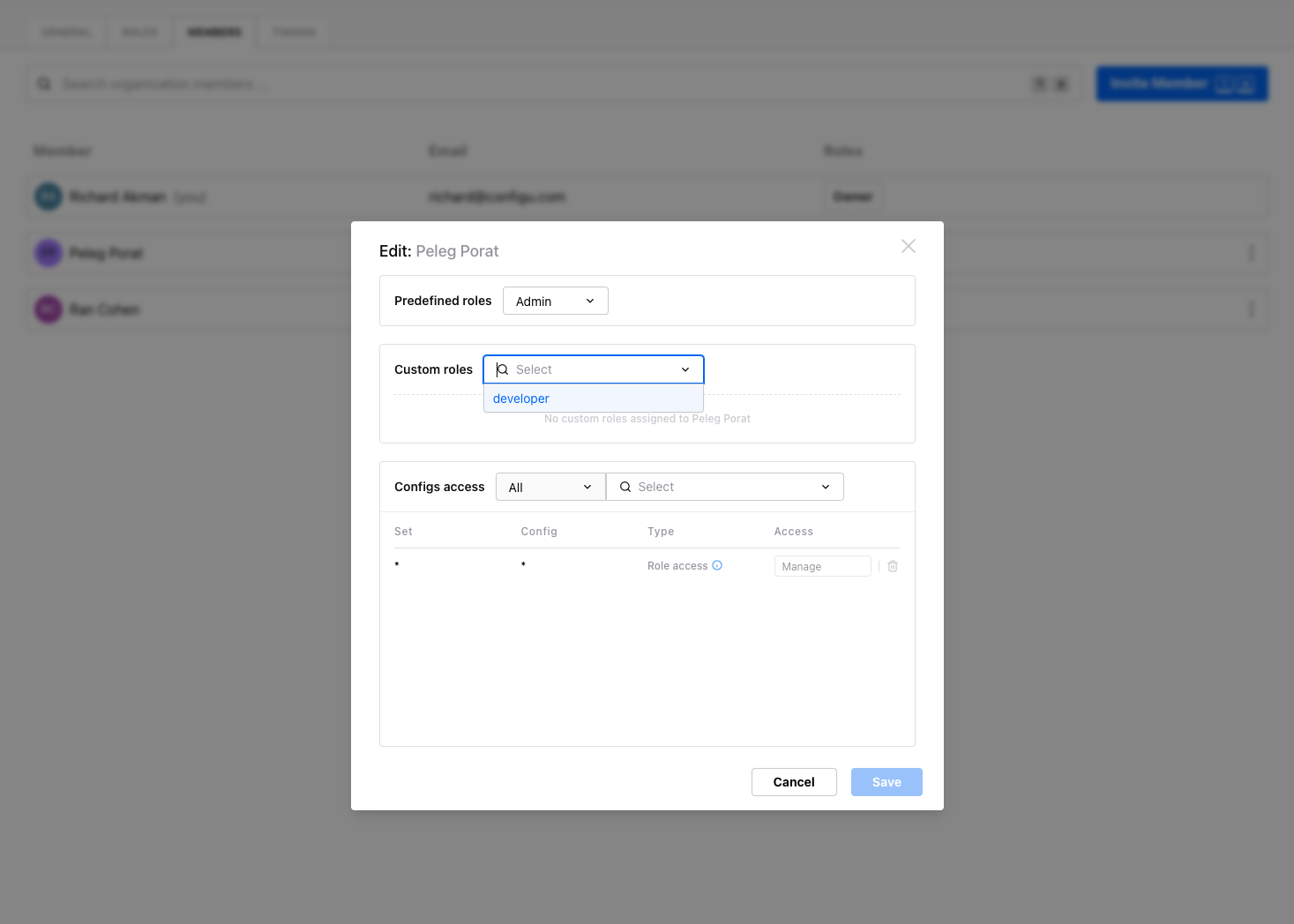Click the Invite Member button in background
The image size is (1294, 924).
point(1182,84)
